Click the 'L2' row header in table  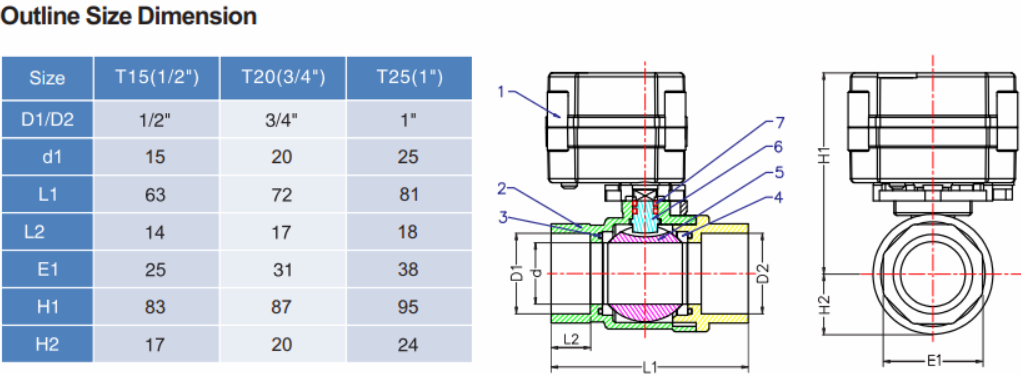pyautogui.click(x=47, y=232)
